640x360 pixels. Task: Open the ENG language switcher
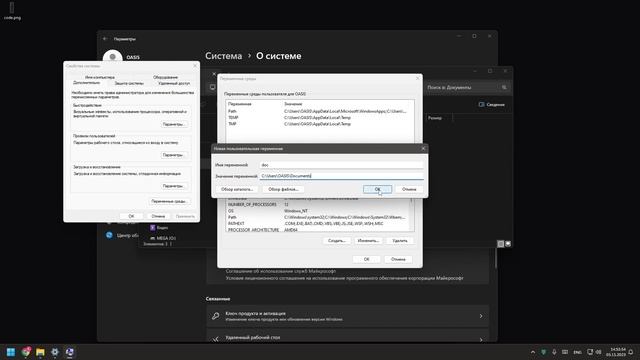pyautogui.click(x=578, y=352)
